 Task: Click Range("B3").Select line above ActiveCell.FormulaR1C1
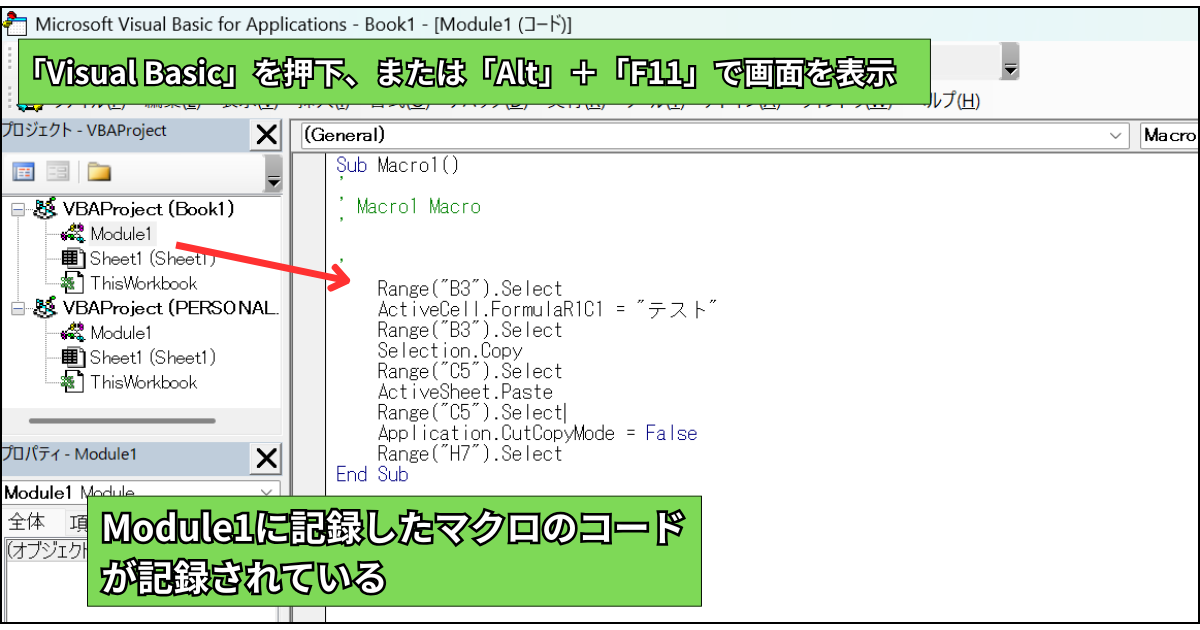(x=470, y=289)
